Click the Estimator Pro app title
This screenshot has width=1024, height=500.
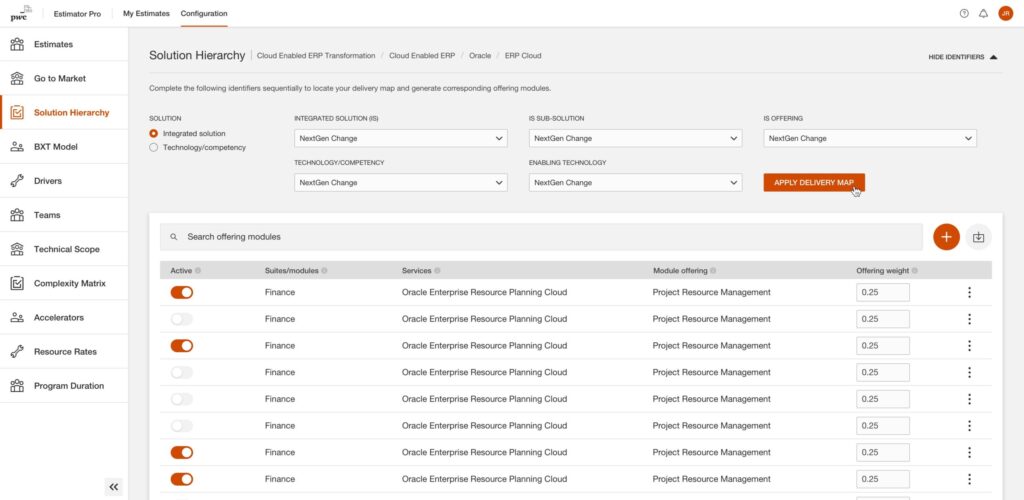[x=77, y=14]
